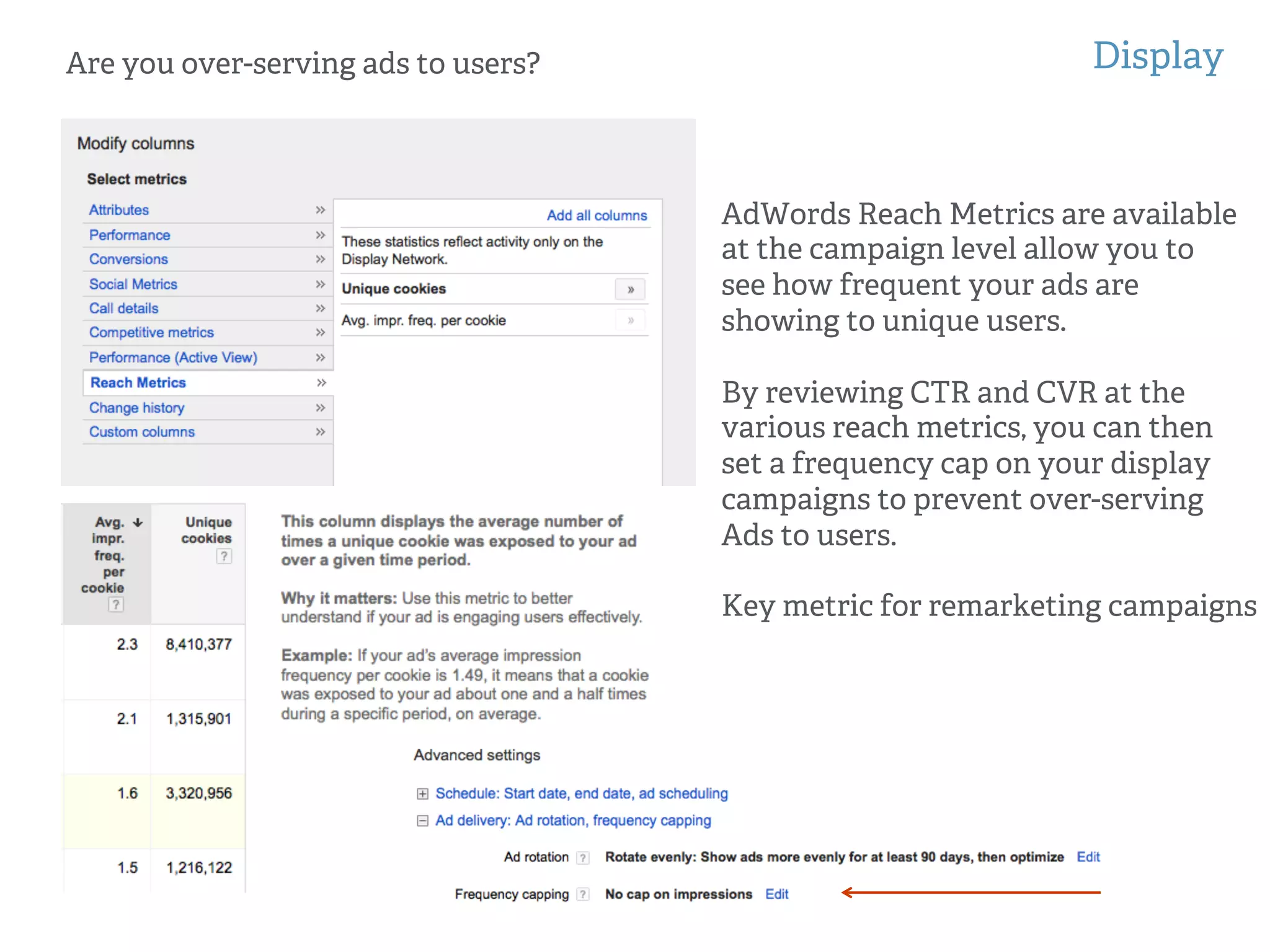Click Avg. impr. freq. per cookie label
This screenshot has height=952, width=1270.
click(424, 320)
